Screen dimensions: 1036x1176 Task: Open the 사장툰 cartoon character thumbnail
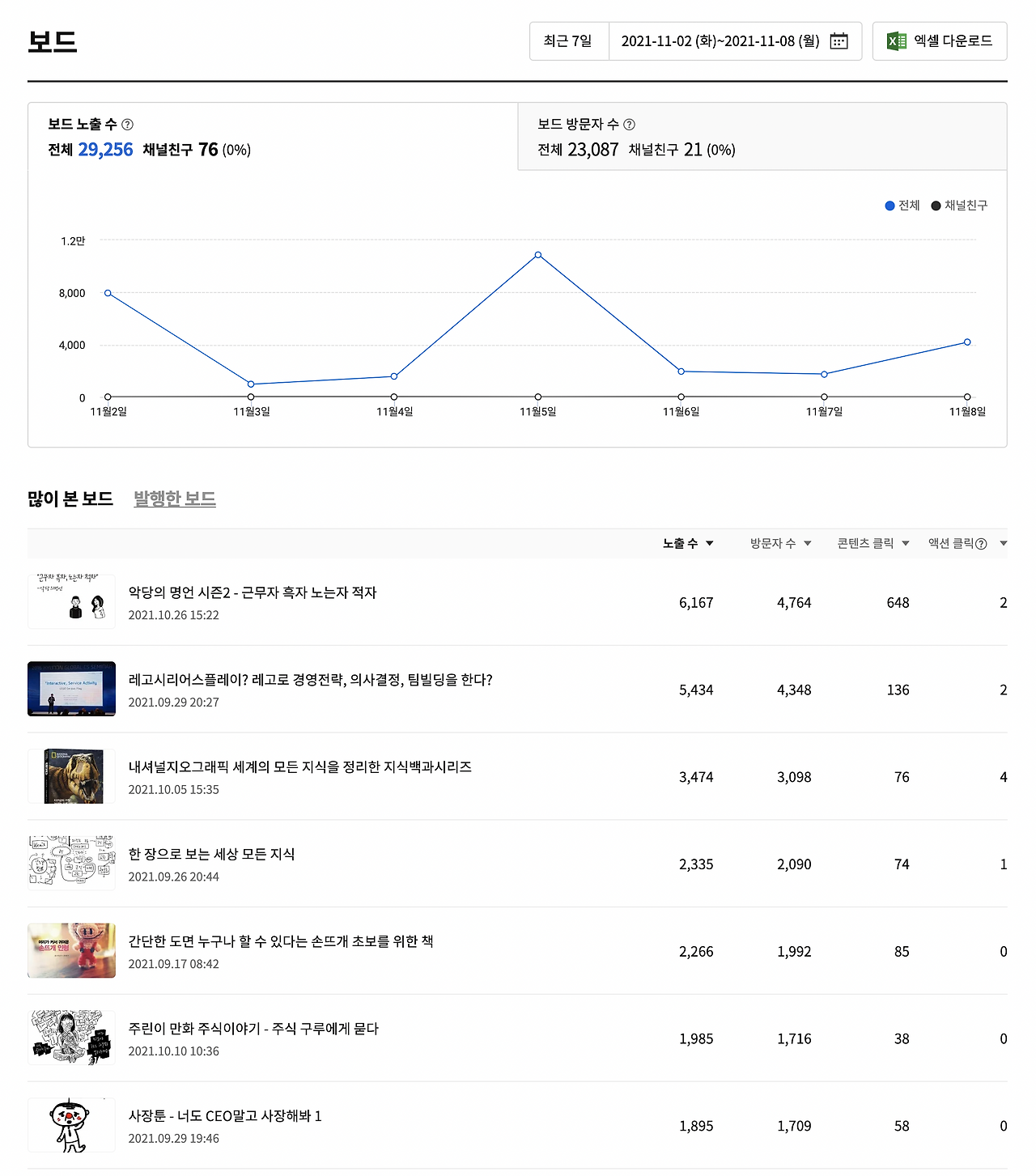pos(72,1125)
